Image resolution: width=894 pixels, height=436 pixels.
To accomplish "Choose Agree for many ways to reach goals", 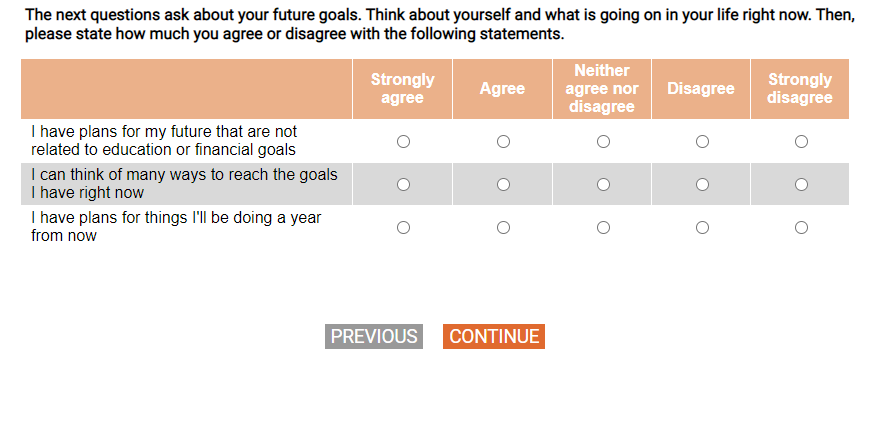I will tap(503, 184).
